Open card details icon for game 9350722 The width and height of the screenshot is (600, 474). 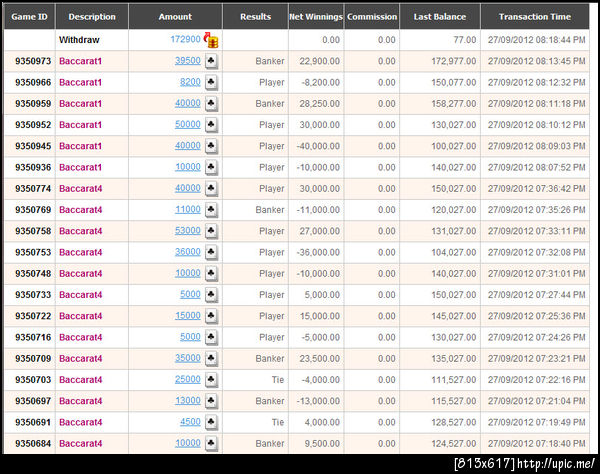pyautogui.click(x=212, y=316)
